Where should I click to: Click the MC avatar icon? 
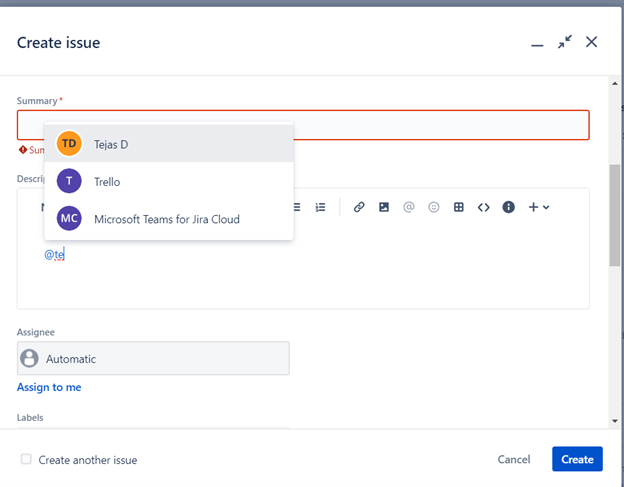[x=69, y=218]
